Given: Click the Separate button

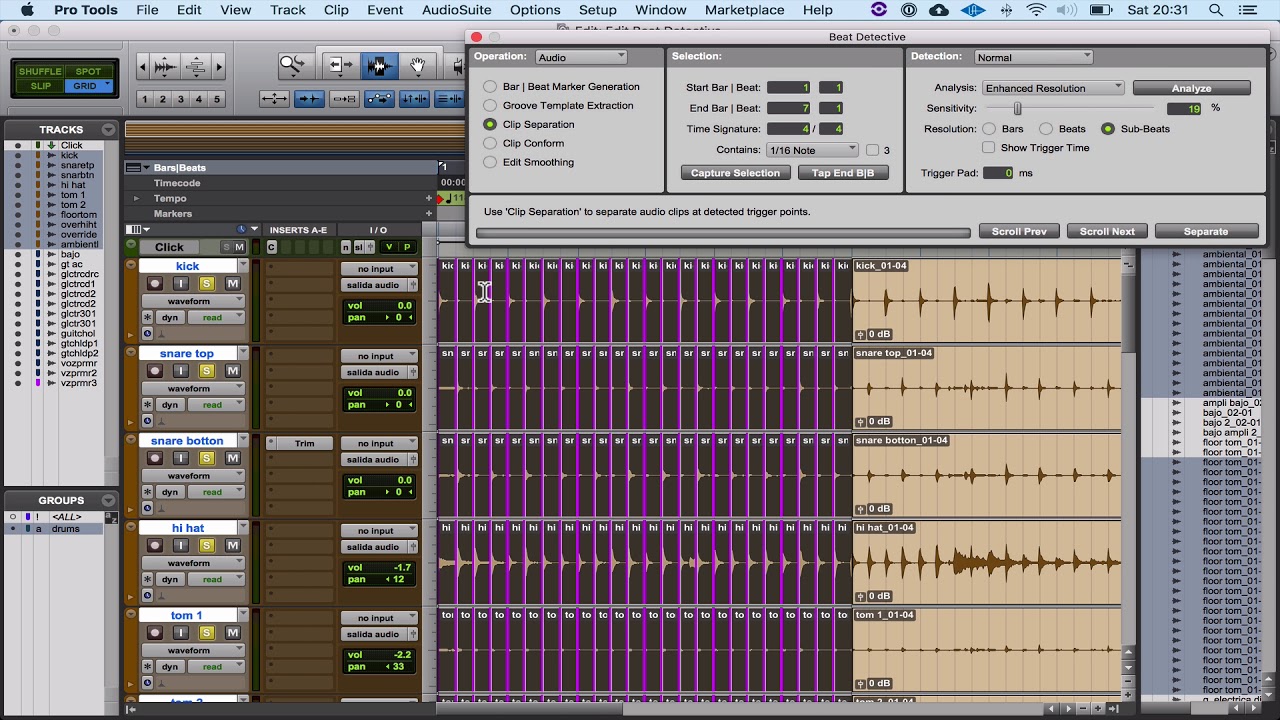Looking at the screenshot, I should [1206, 231].
